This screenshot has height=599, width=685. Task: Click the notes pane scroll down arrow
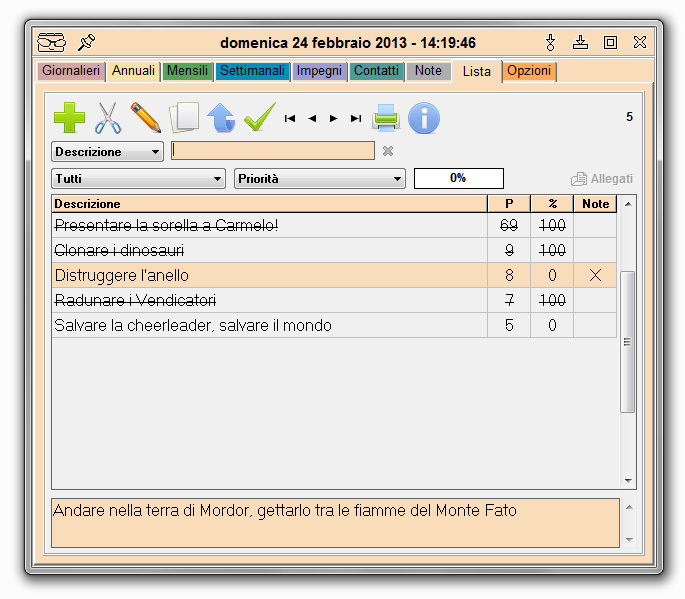629,540
